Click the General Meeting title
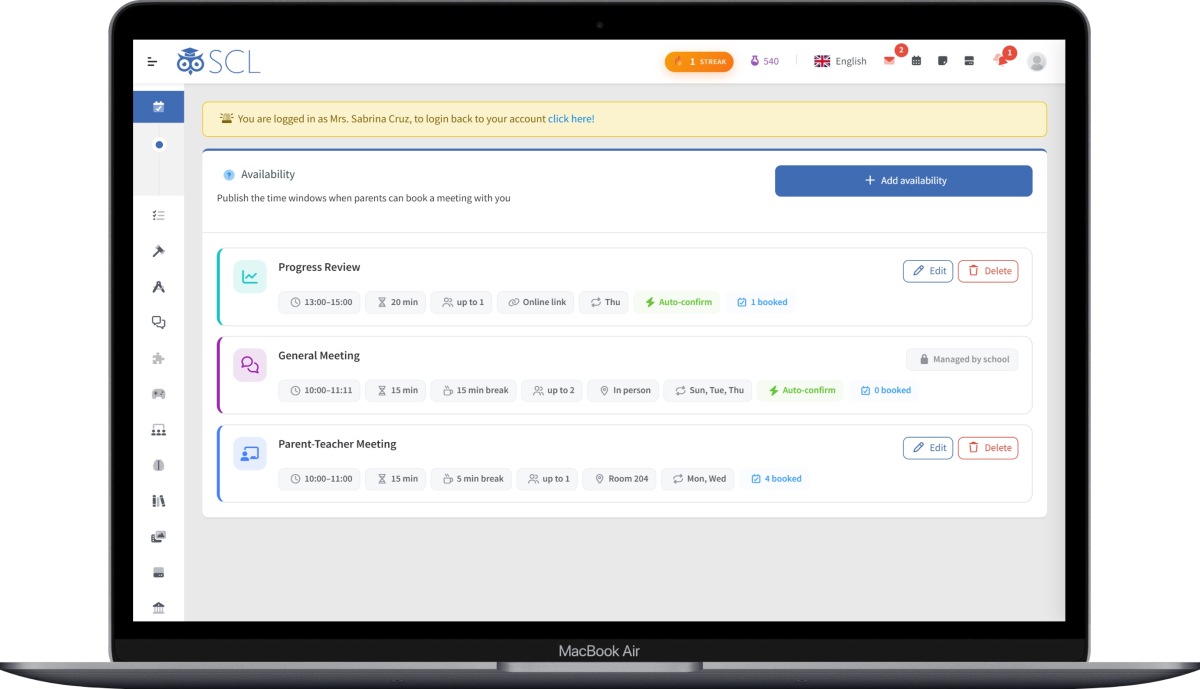 (319, 355)
